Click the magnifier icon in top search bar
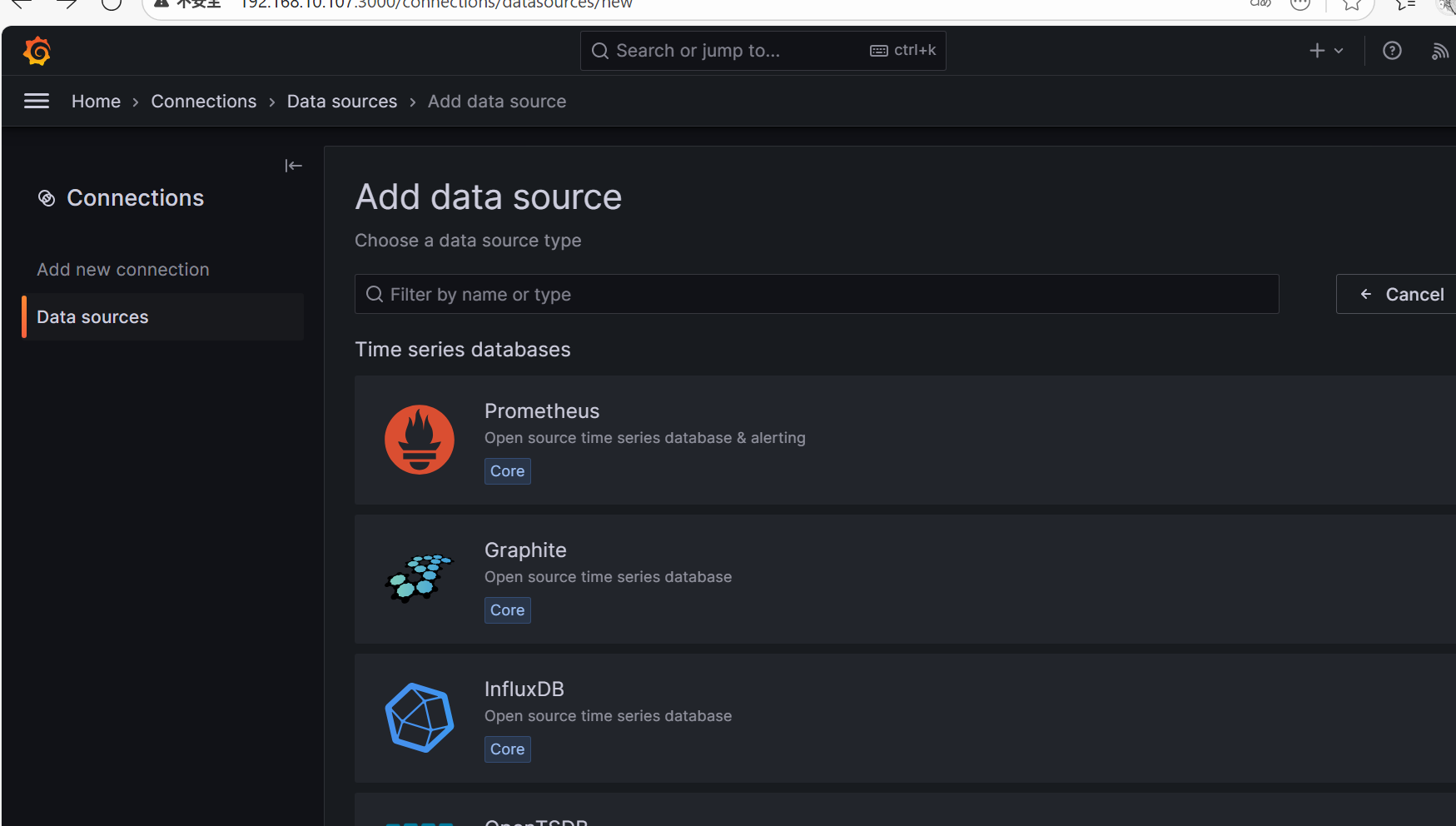The width and height of the screenshot is (1456, 826). coord(600,51)
